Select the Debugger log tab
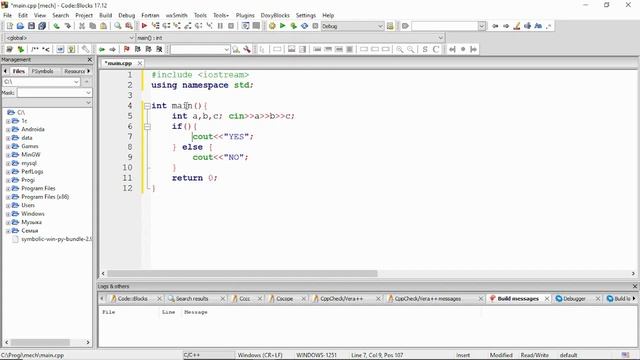 tap(574, 299)
